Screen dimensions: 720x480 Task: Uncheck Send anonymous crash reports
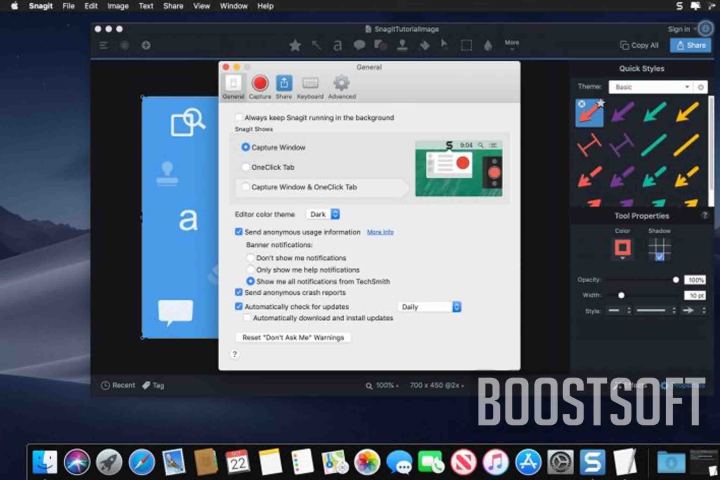(238, 292)
